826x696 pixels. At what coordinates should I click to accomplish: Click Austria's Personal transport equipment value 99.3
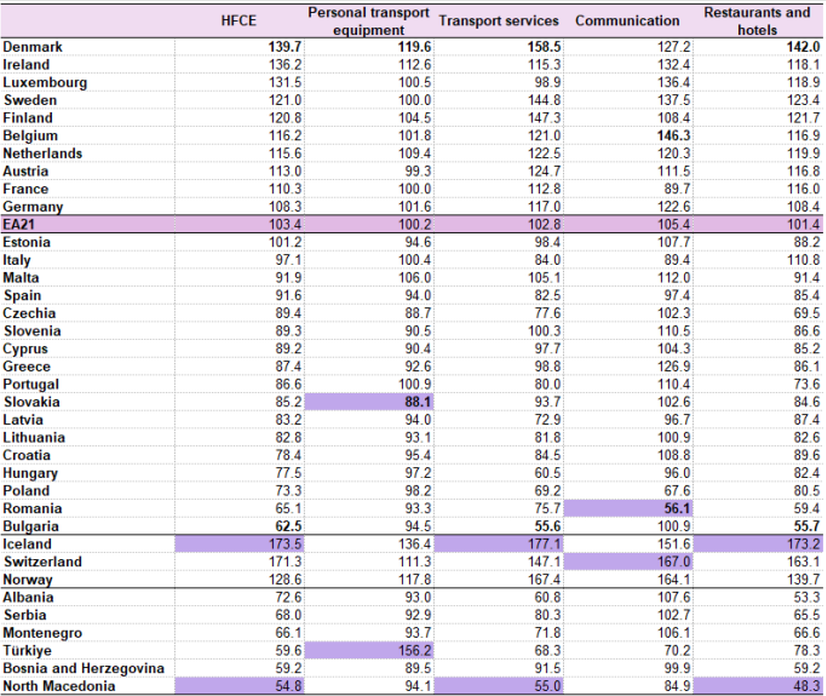(x=418, y=171)
